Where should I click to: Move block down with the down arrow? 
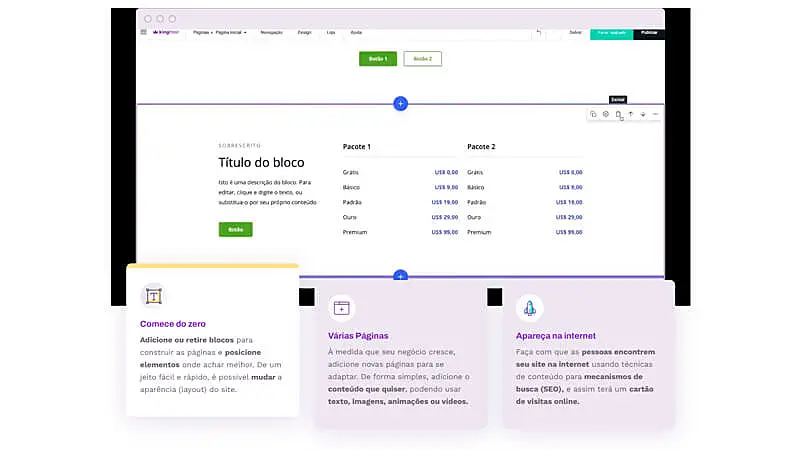pyautogui.click(x=643, y=114)
